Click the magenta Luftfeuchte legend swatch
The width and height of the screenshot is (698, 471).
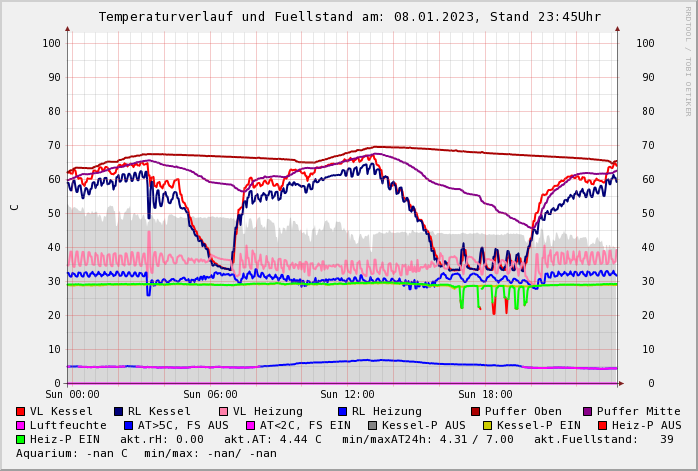21,425
